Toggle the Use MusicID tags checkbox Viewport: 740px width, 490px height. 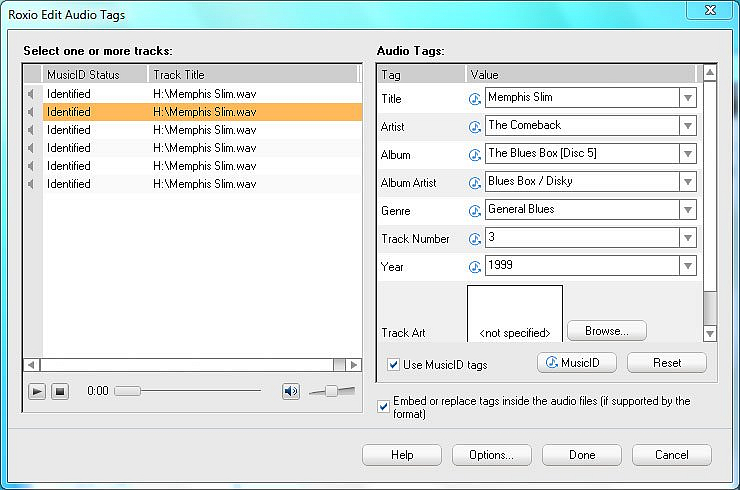tap(394, 364)
